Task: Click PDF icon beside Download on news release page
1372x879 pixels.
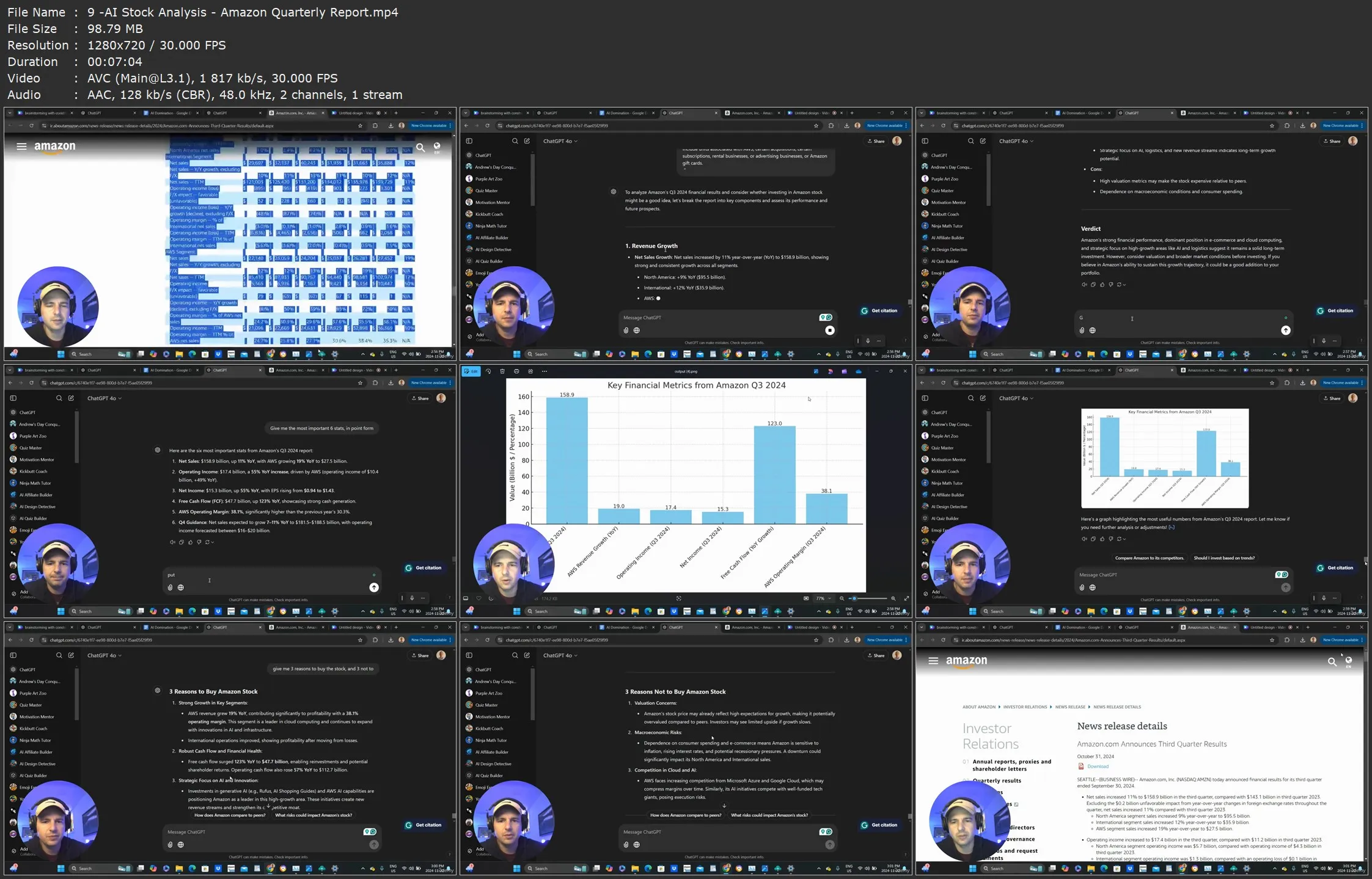Action: (1080, 766)
